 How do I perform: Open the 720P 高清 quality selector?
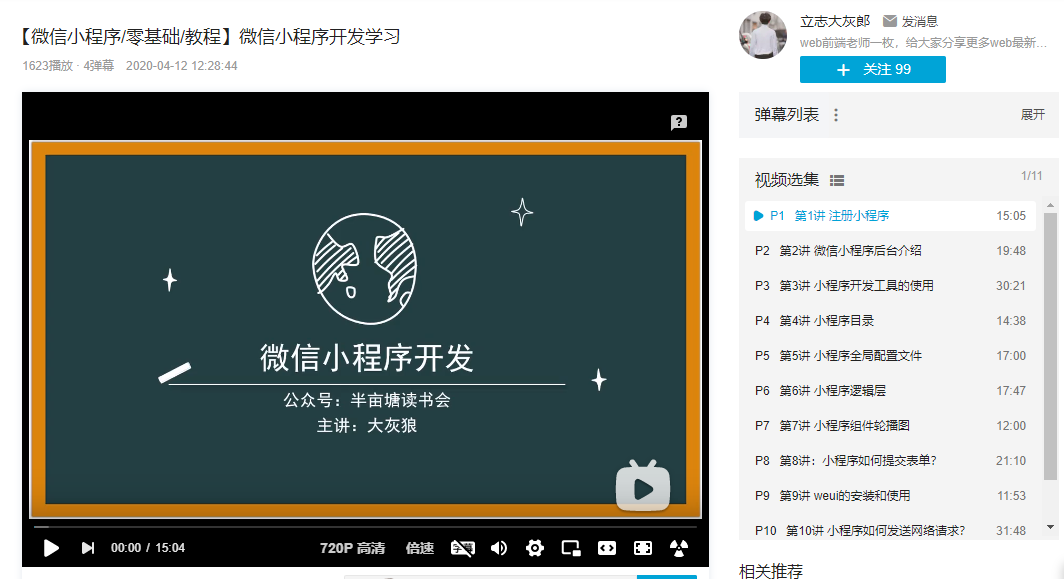click(352, 548)
